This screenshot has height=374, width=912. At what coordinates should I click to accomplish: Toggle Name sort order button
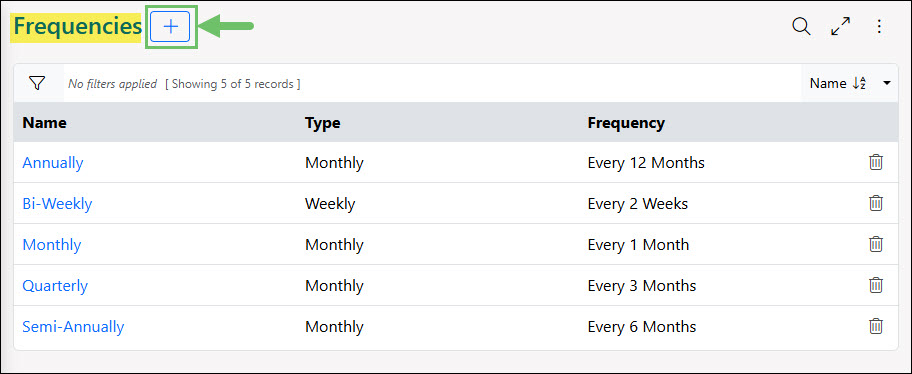(838, 83)
